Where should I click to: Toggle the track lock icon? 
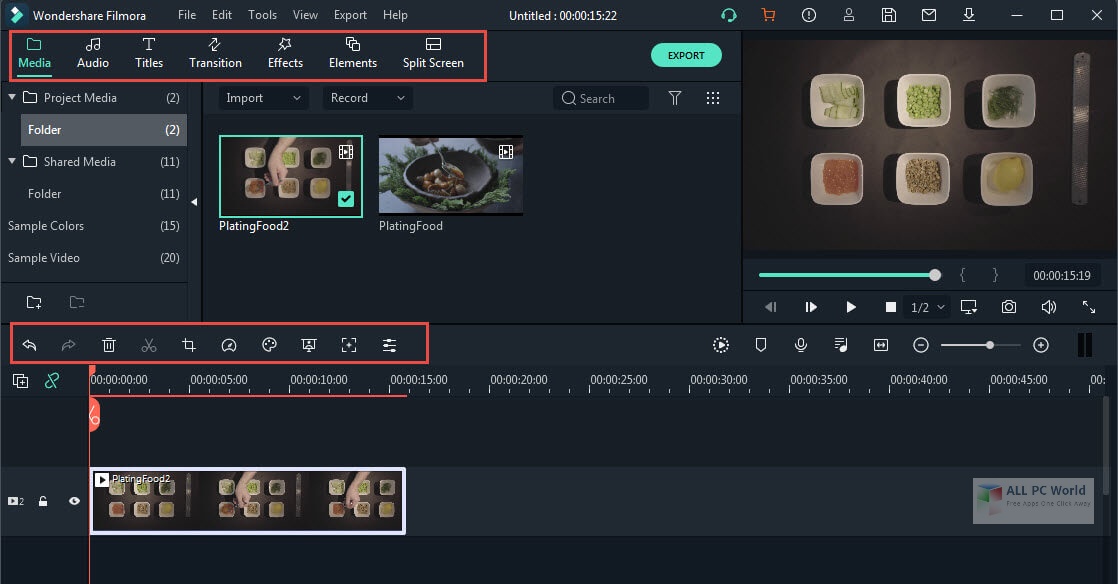(43, 501)
